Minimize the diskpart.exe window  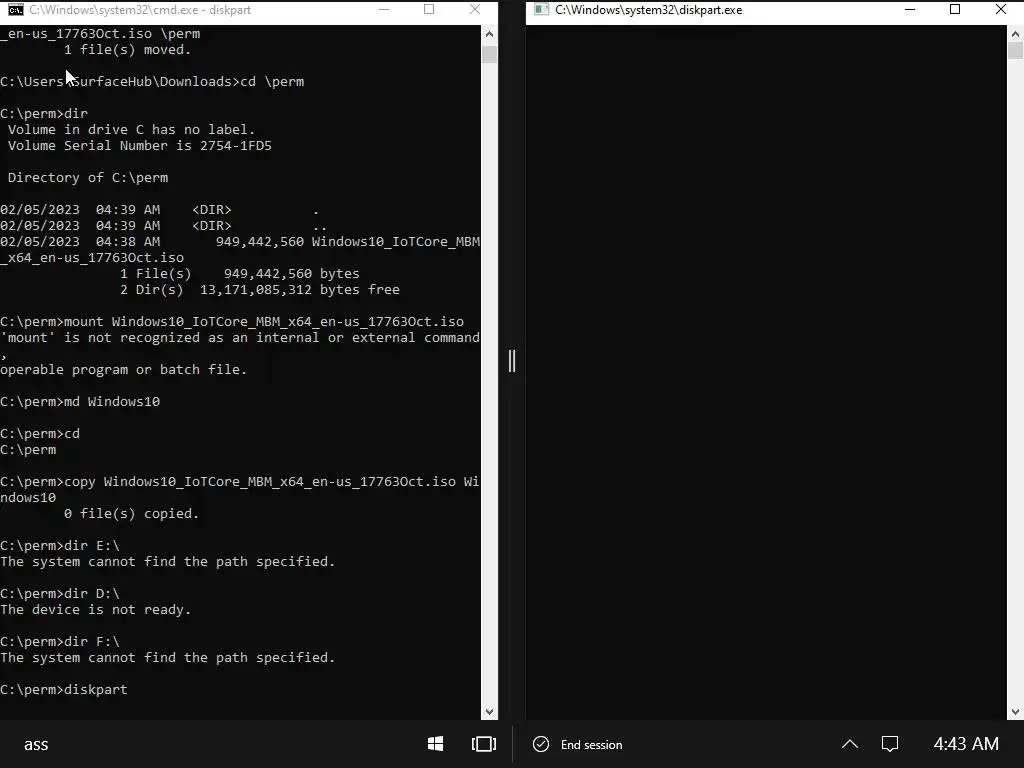910,10
